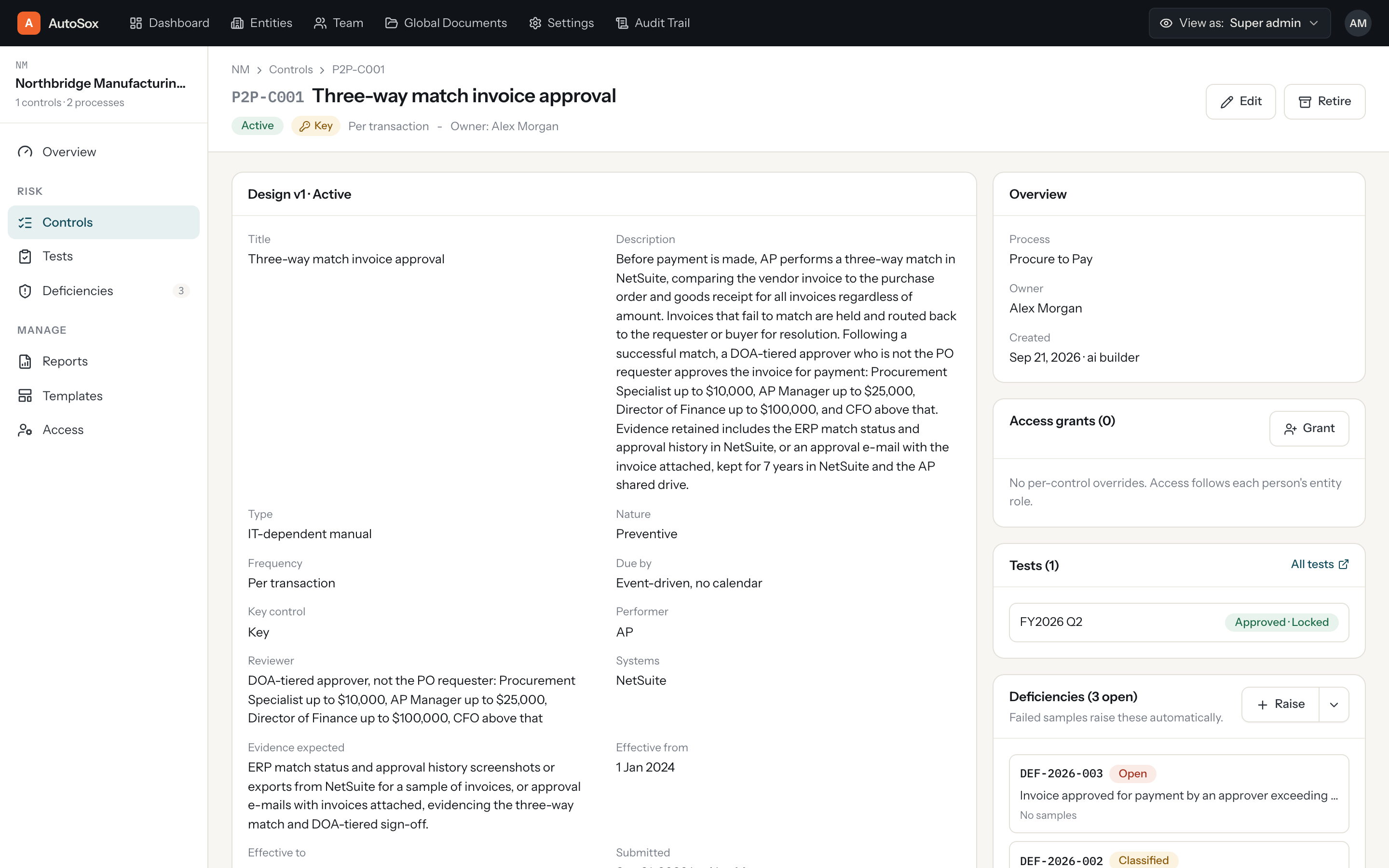The width and height of the screenshot is (1389, 868).
Task: Click the Grant access button
Action: (1308, 428)
